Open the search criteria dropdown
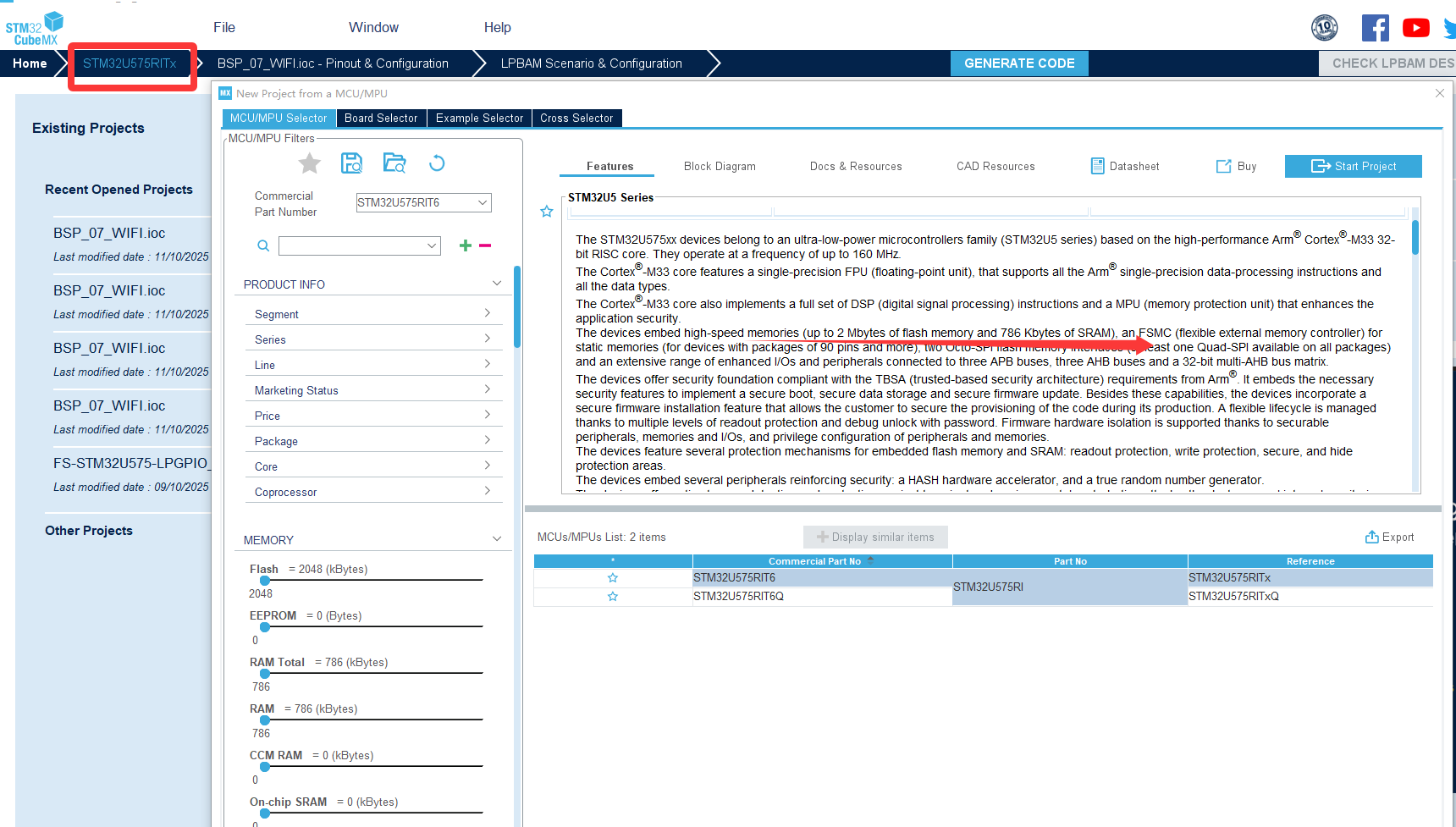 click(x=432, y=245)
